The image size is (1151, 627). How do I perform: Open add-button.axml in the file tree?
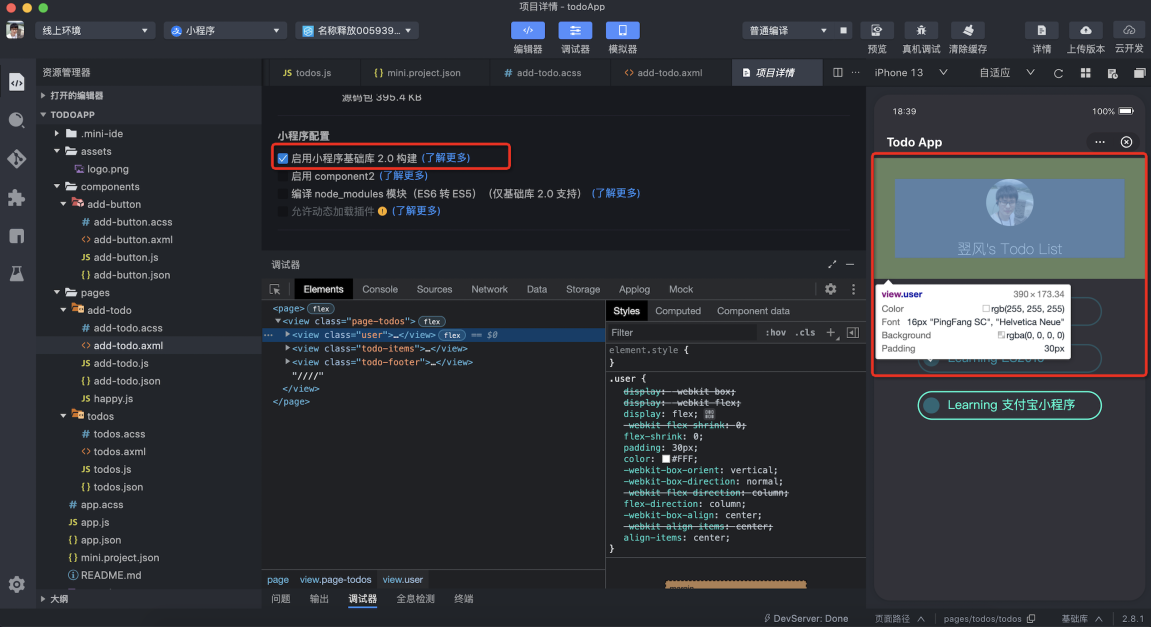click(133, 239)
